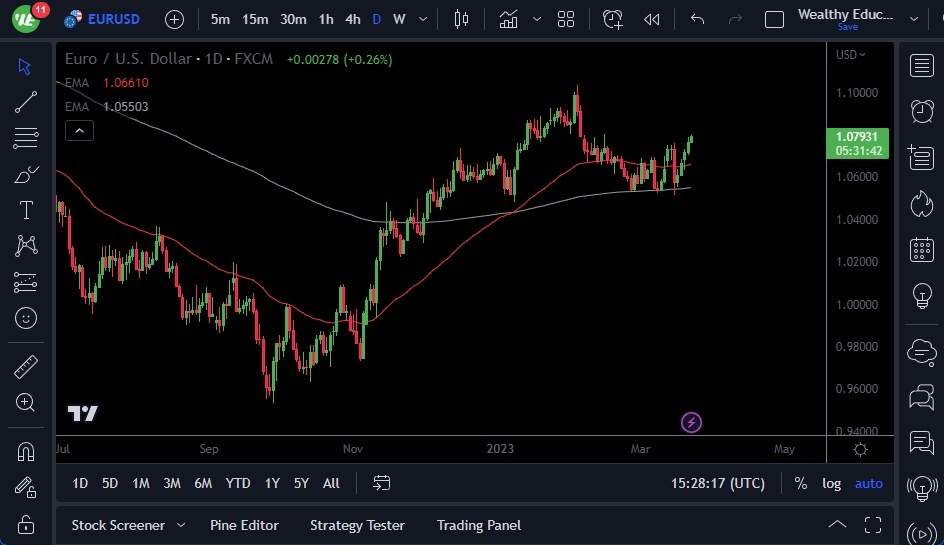Viewport: 944px width, 545px height.
Task: Open the measure ruler tool
Action: pos(26,367)
